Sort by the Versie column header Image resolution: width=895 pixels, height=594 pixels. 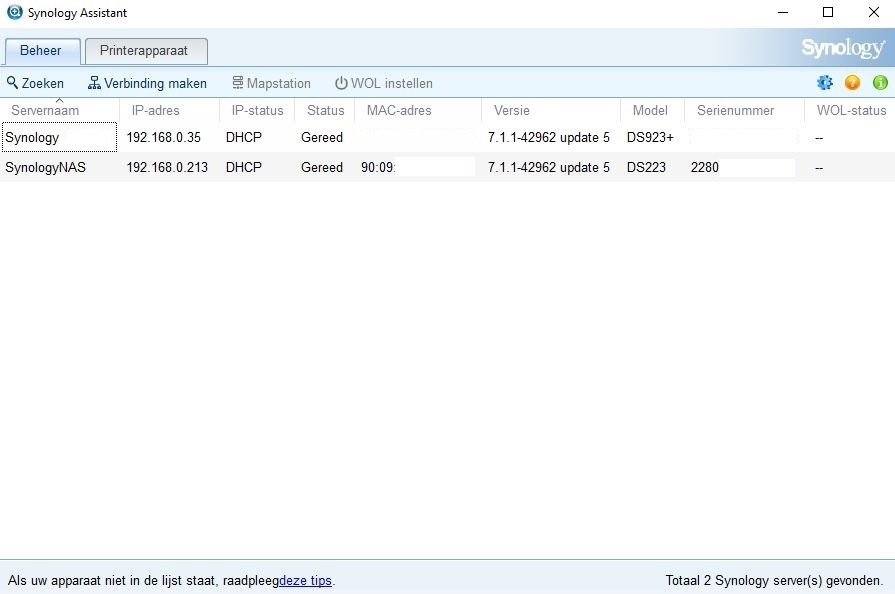coord(551,110)
